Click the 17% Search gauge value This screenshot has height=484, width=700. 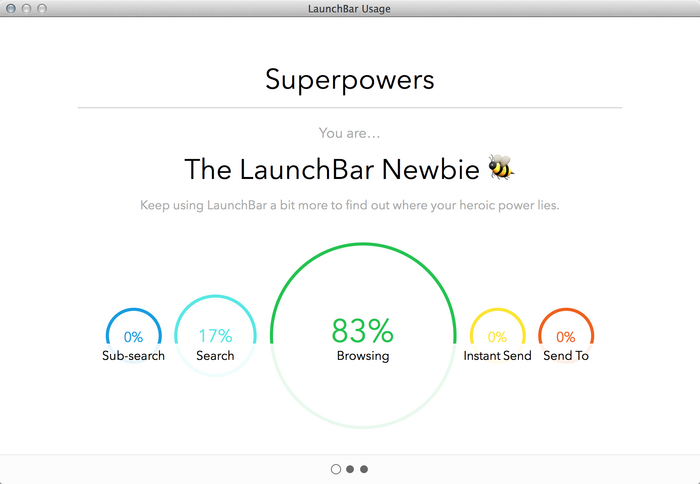(215, 336)
